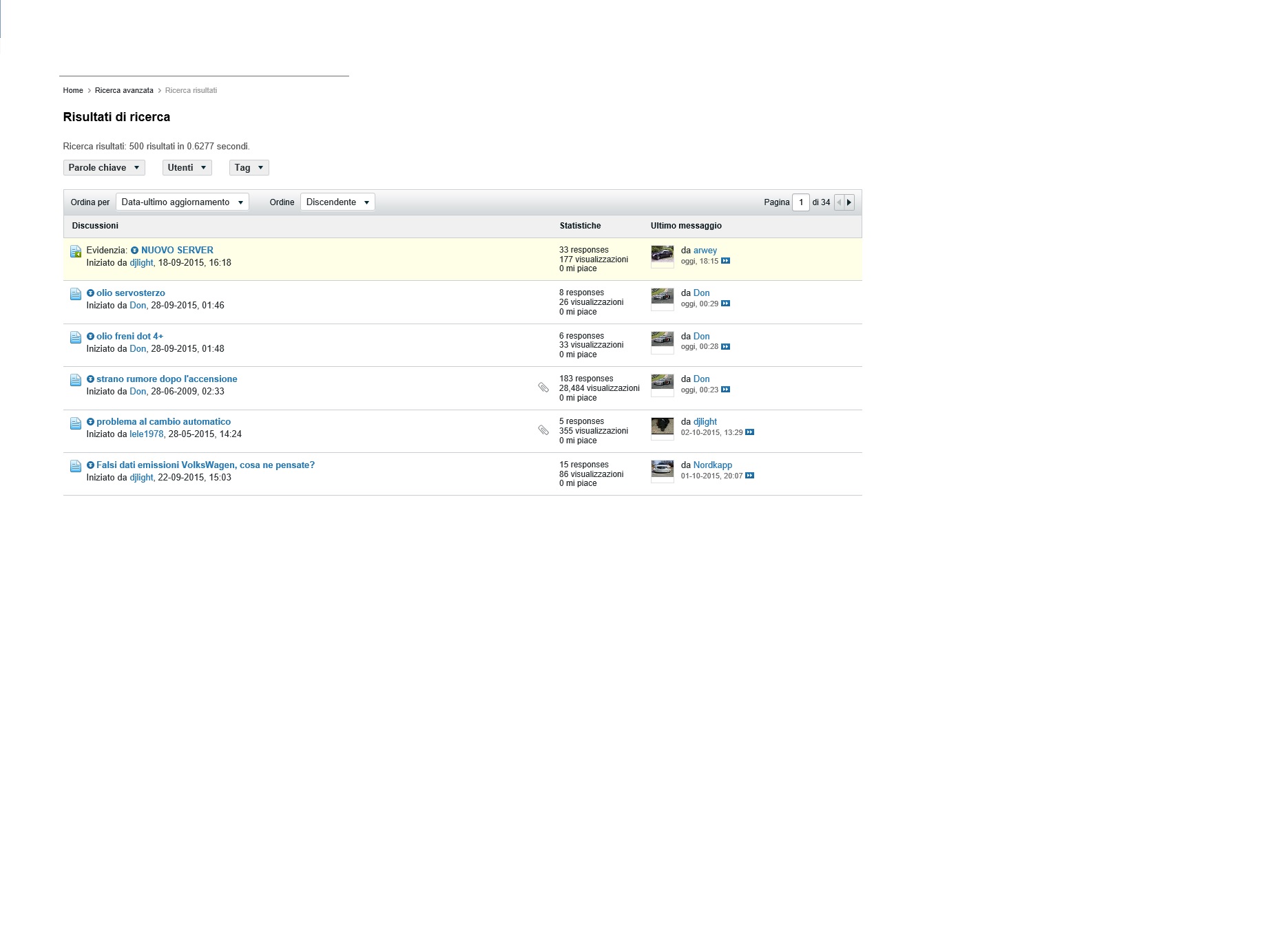
Task: Expand the Utenti filter dropdown
Action: pos(187,168)
